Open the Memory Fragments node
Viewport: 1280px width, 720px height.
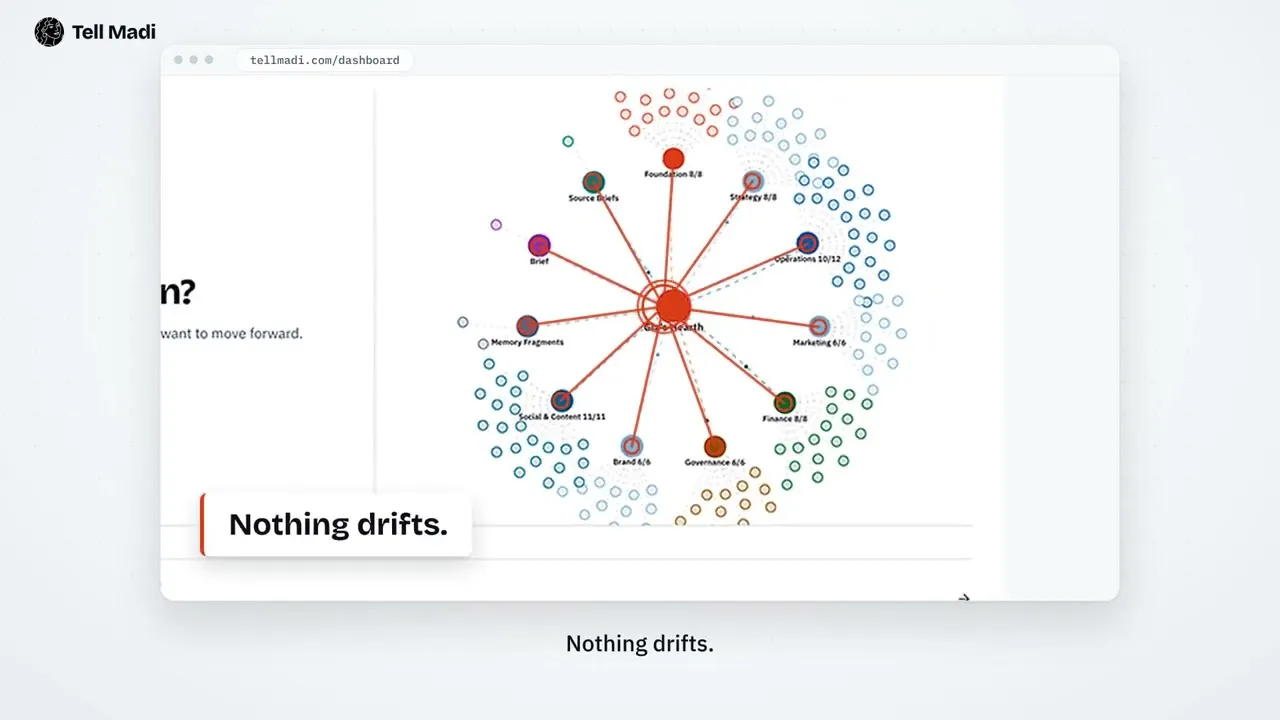(x=527, y=326)
